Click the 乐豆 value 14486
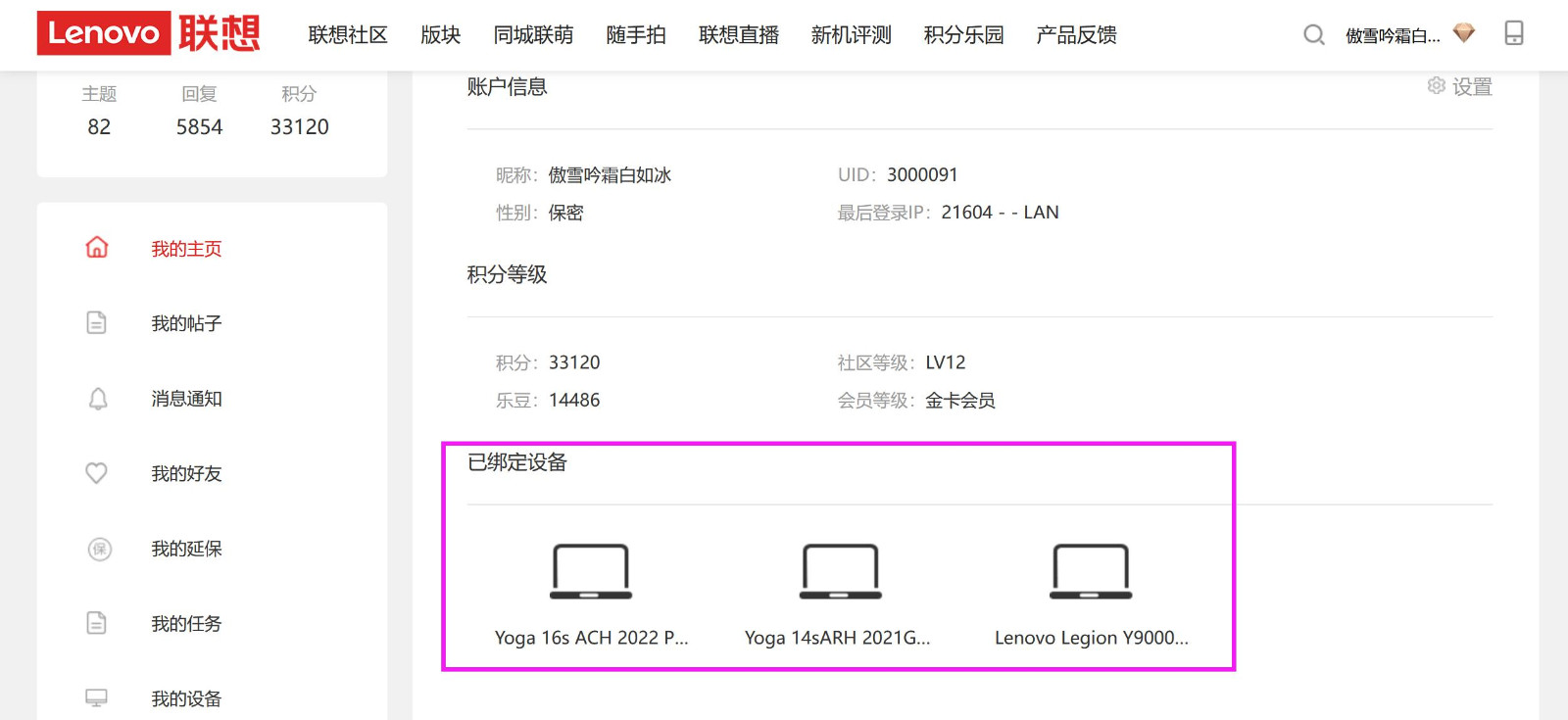Screen dimensions: 1568x720 coord(574,400)
